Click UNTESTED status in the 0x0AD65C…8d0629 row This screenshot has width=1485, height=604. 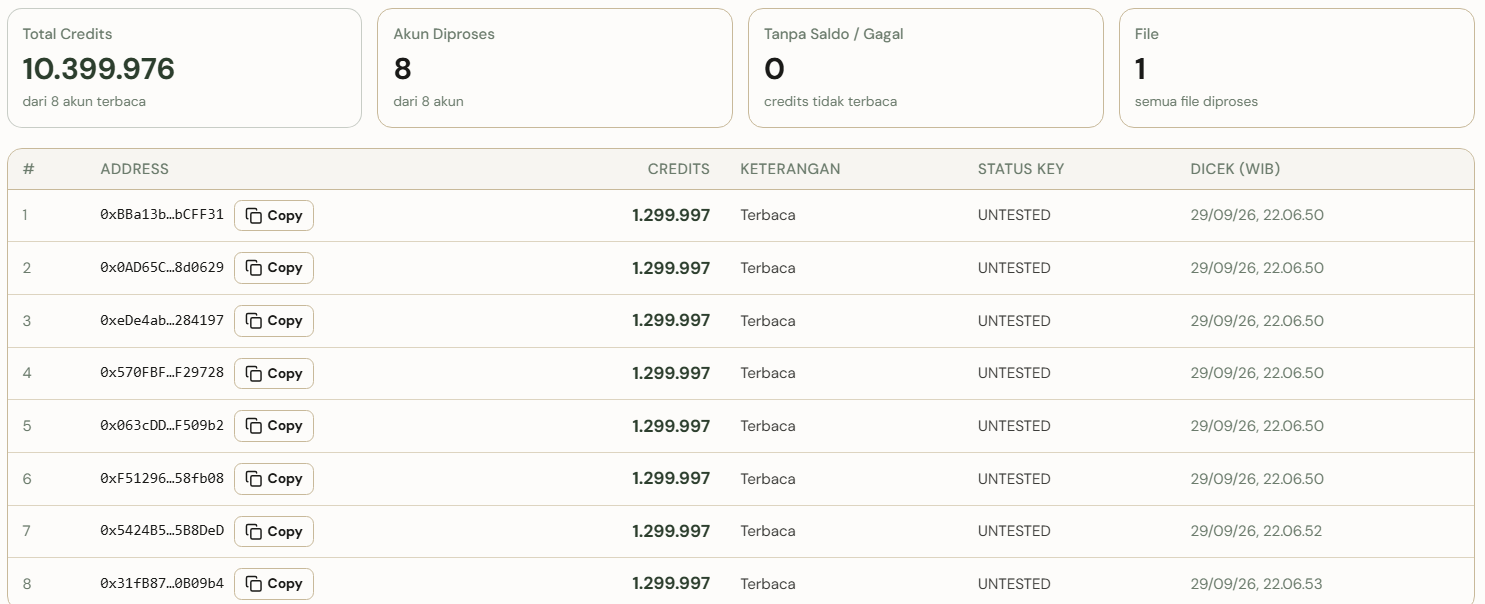tap(1014, 268)
